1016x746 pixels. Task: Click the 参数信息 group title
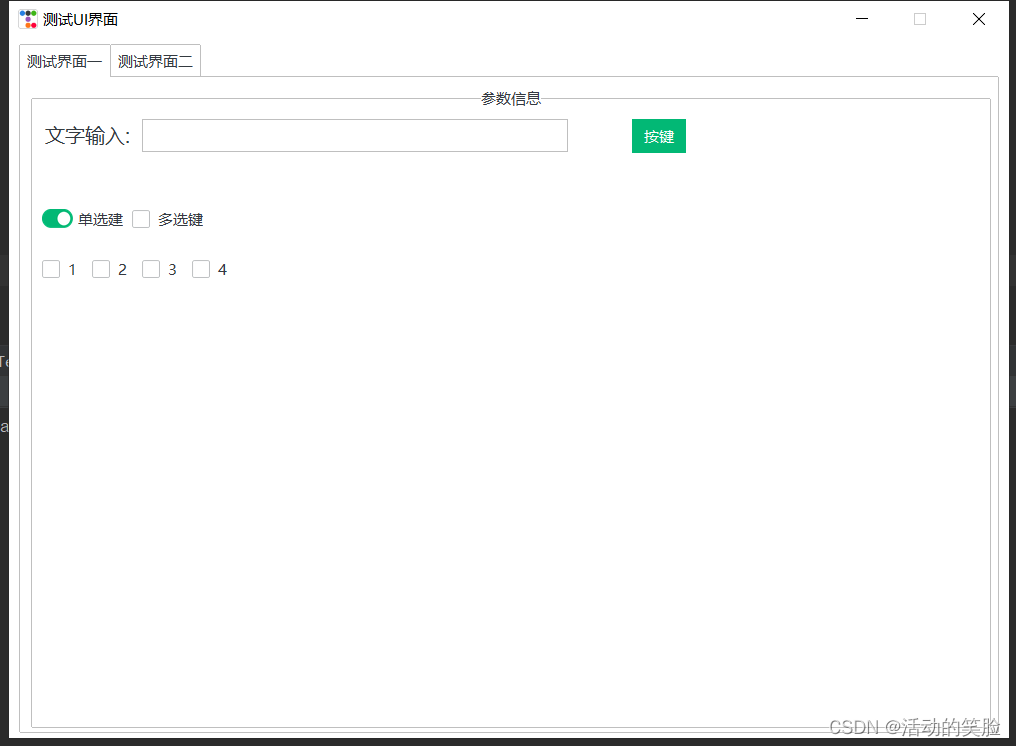(511, 99)
